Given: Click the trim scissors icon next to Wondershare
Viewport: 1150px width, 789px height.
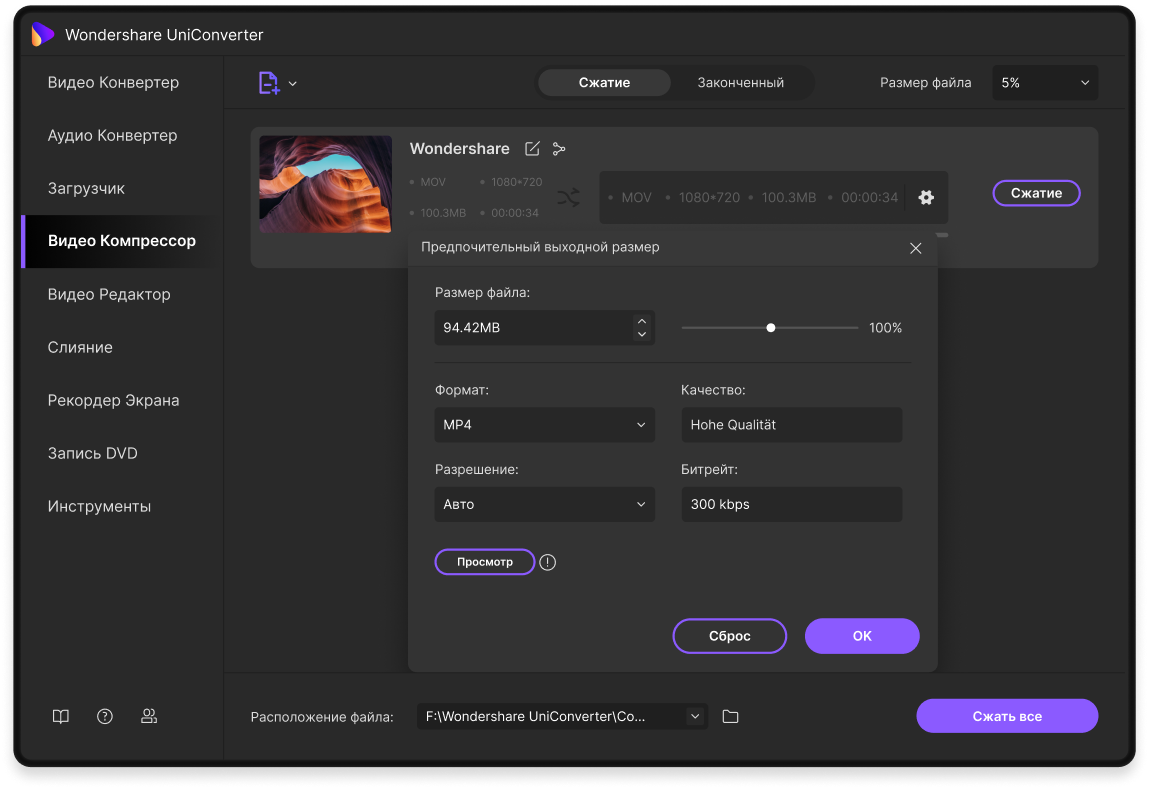Looking at the screenshot, I should 559,149.
